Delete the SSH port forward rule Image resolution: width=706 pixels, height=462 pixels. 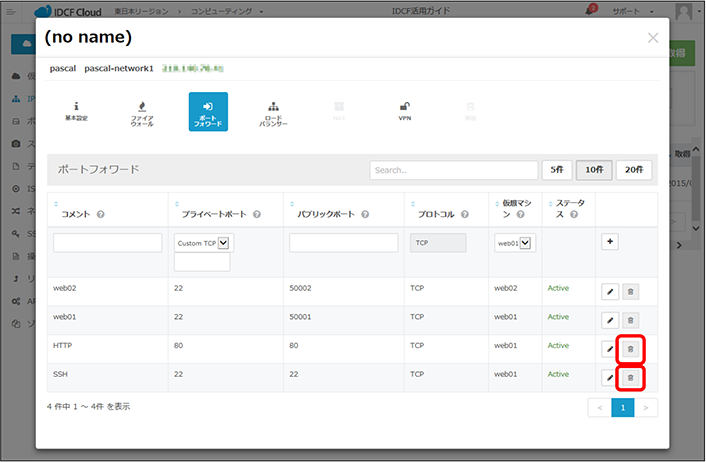point(631,378)
